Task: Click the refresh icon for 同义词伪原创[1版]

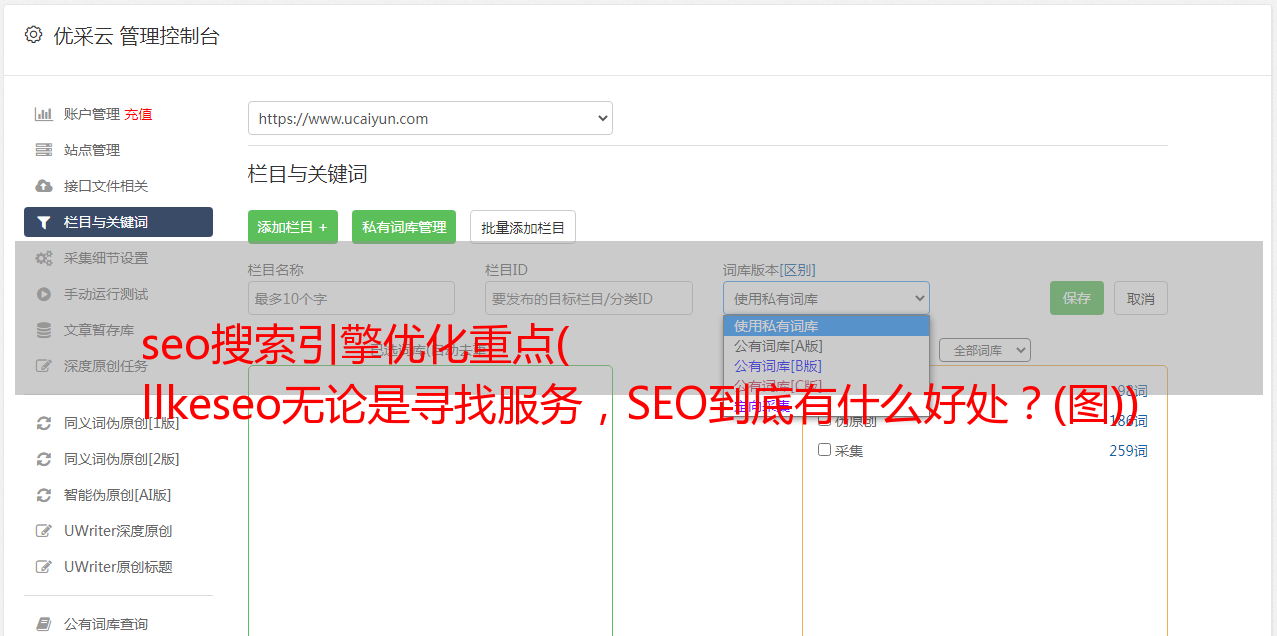Action: [x=44, y=423]
